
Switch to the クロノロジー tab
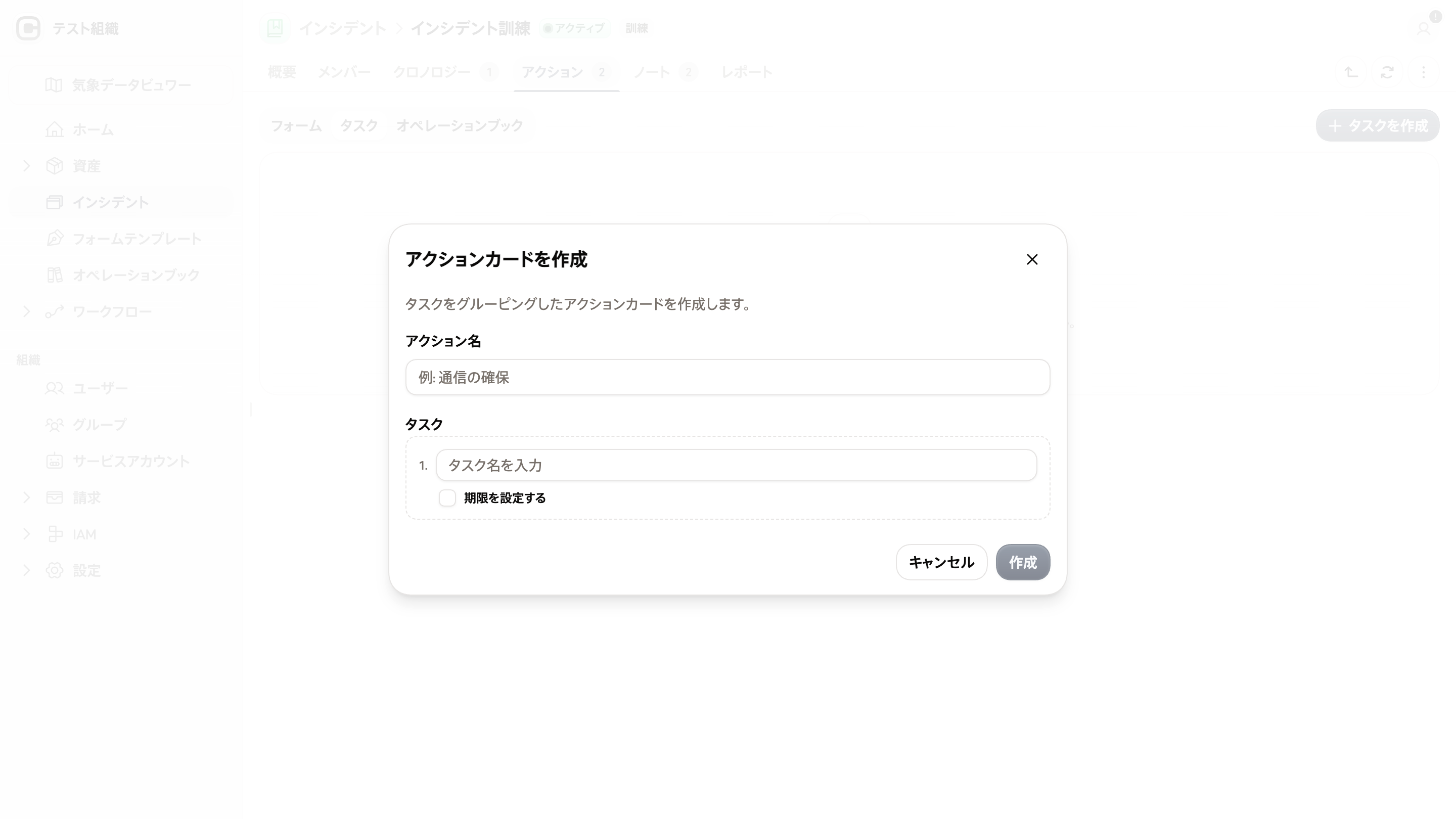pyautogui.click(x=446, y=72)
